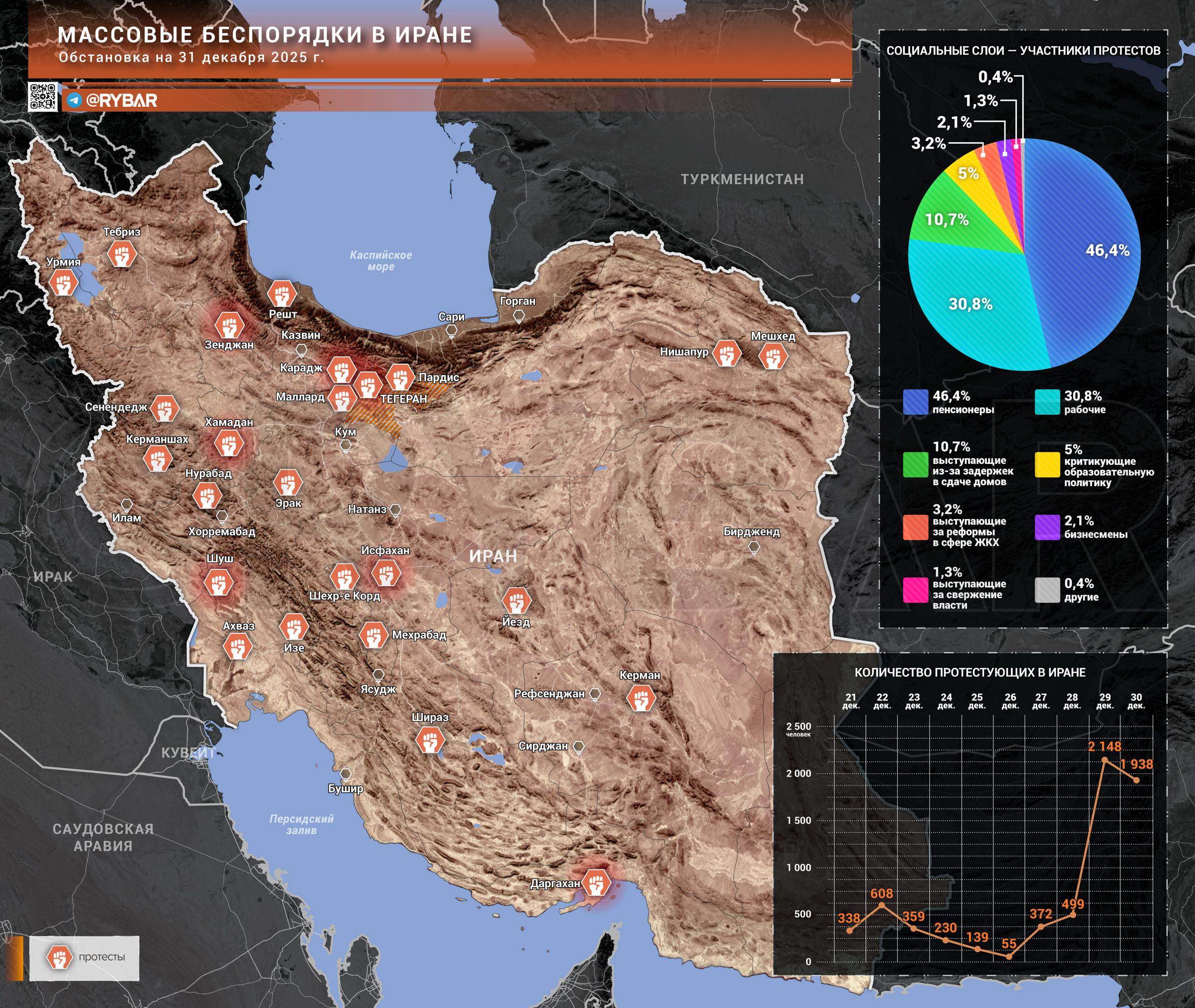Select the protest marker at Керман
Viewport: 1195px width, 1008px height.
coord(640,698)
